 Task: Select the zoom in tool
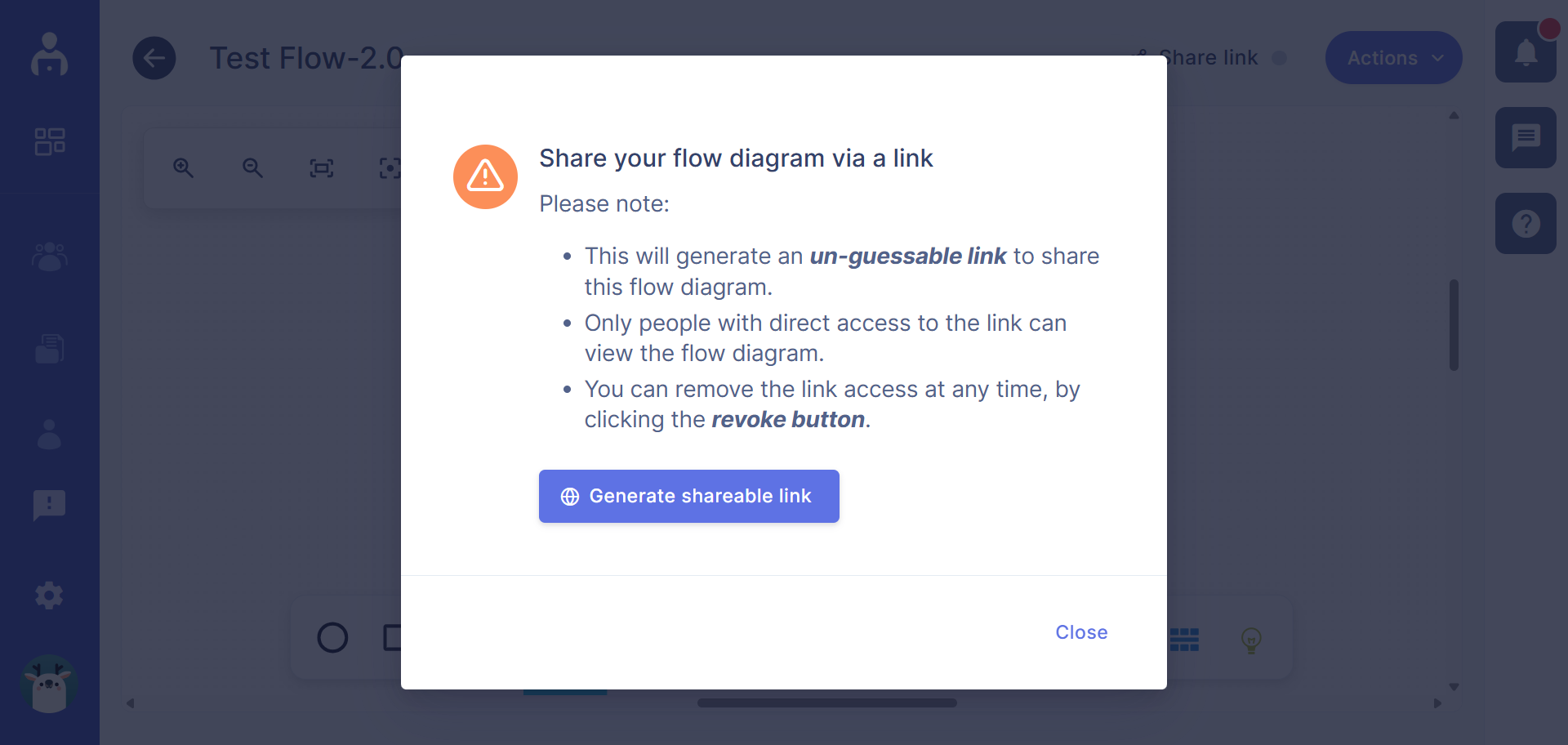(x=183, y=167)
